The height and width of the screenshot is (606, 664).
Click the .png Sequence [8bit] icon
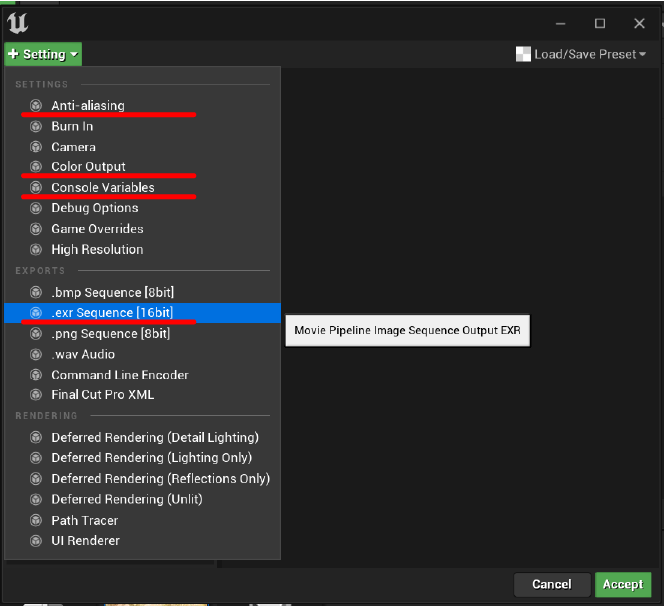point(36,334)
